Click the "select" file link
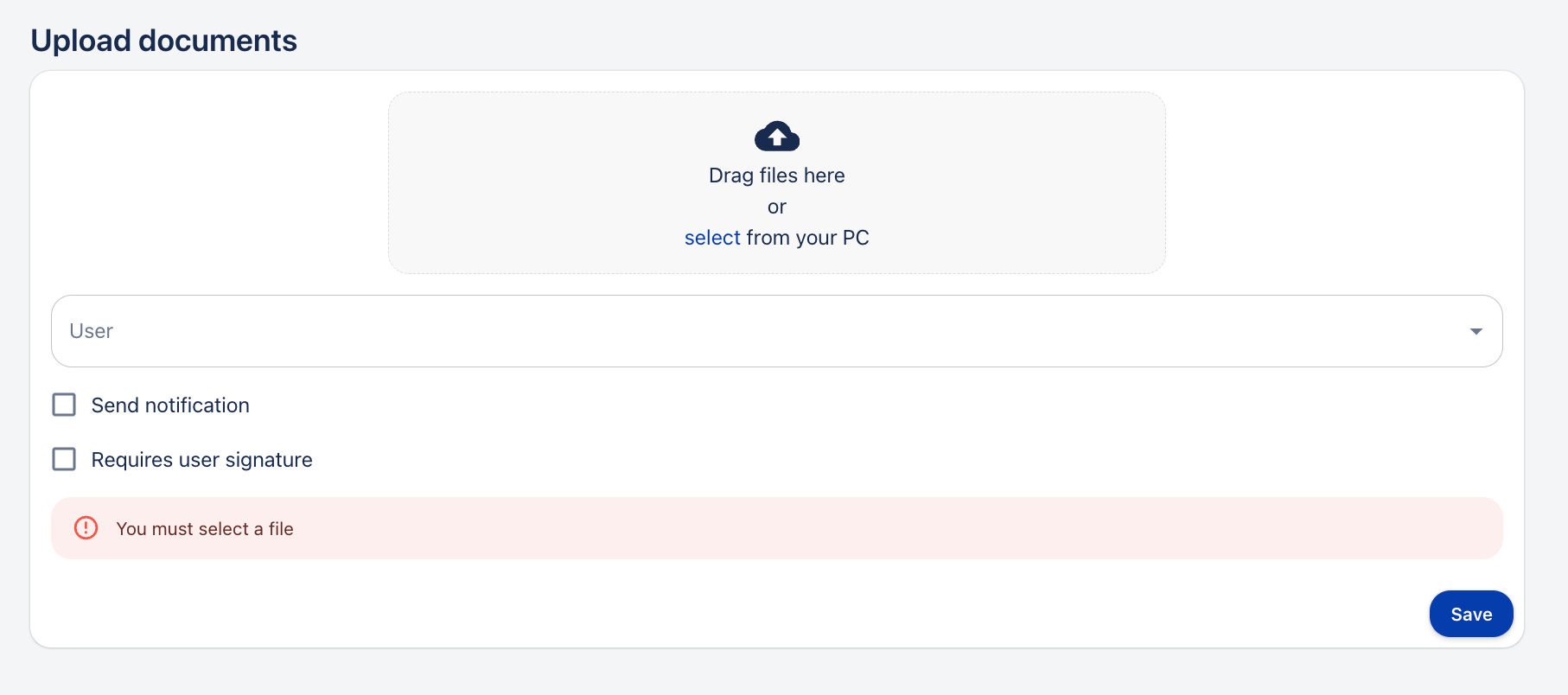This screenshot has width=1568, height=695. (712, 238)
